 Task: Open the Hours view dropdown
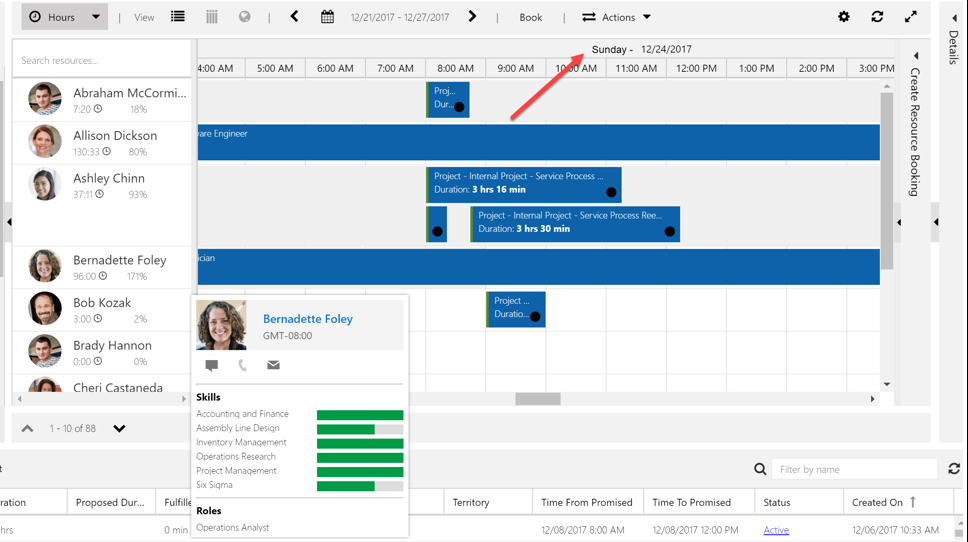65,17
